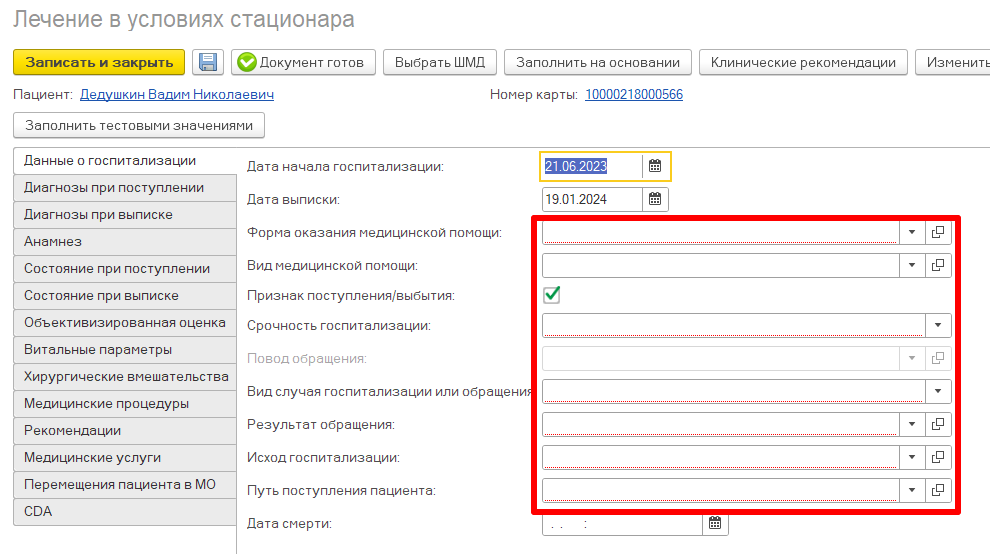Open selection form for Результат обращения

pyautogui.click(x=938, y=424)
